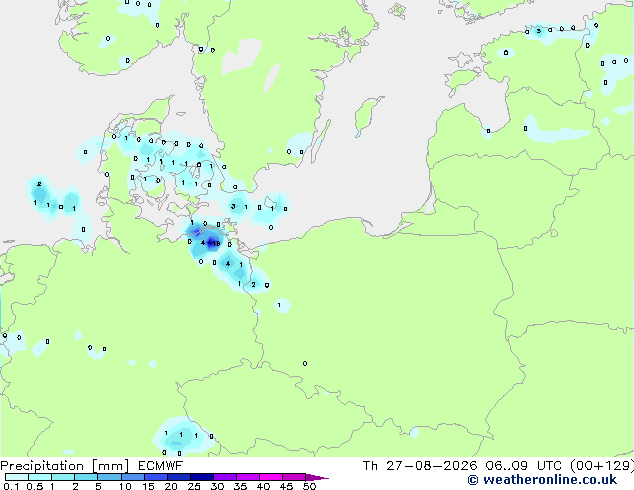Click the legend label '25'
Image resolution: width=634 pixels, height=490 pixels.
pos(194,486)
